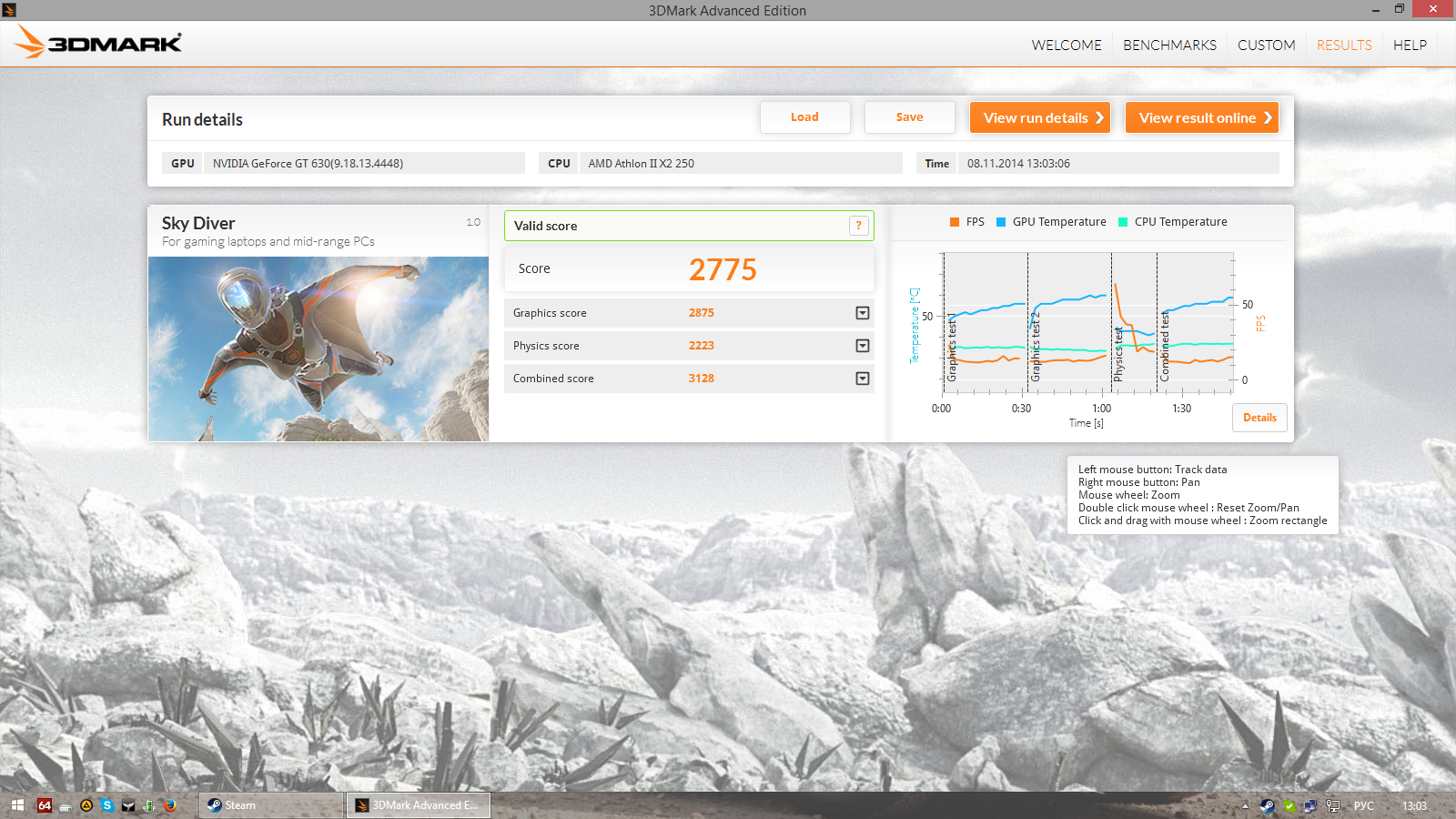Toggle GPU Temperature series in legend

tap(1051, 222)
